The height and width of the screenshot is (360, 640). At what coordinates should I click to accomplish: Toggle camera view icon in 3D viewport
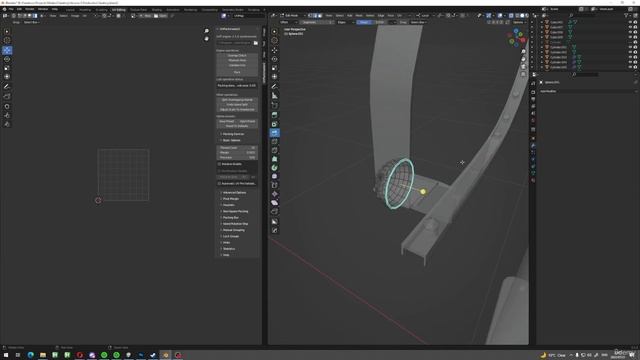pyautogui.click(x=523, y=67)
